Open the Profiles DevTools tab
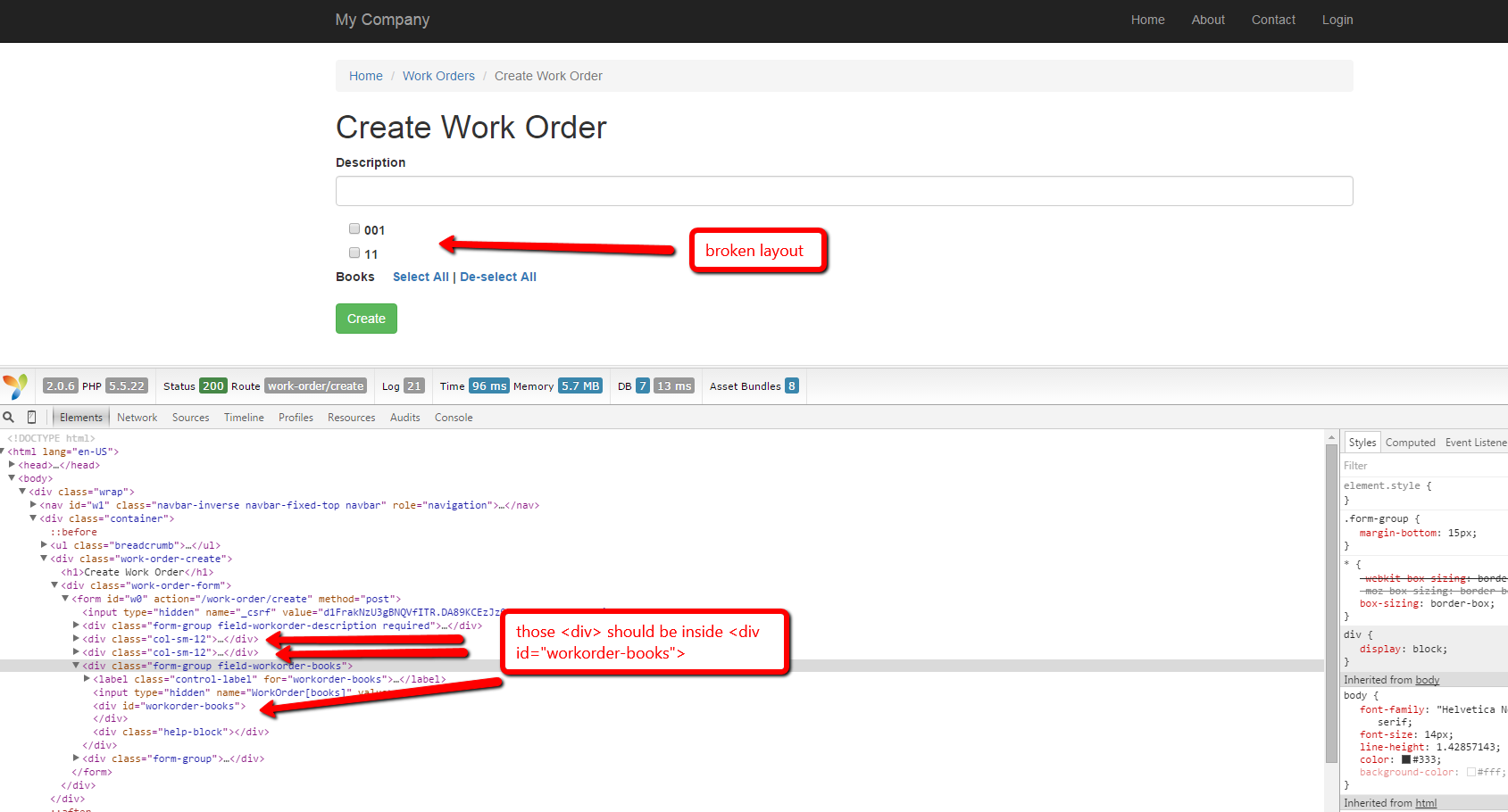This screenshot has height=812, width=1508. click(296, 418)
